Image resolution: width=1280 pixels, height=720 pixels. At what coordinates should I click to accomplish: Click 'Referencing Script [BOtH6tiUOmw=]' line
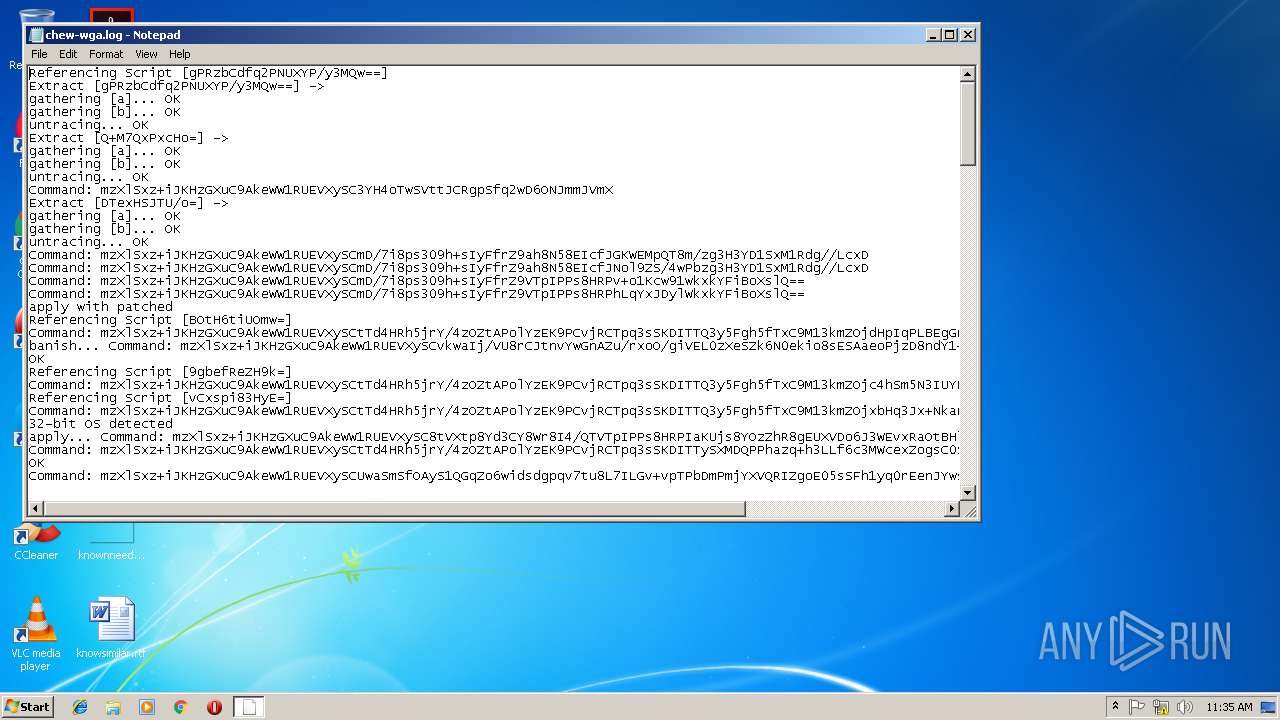160,320
